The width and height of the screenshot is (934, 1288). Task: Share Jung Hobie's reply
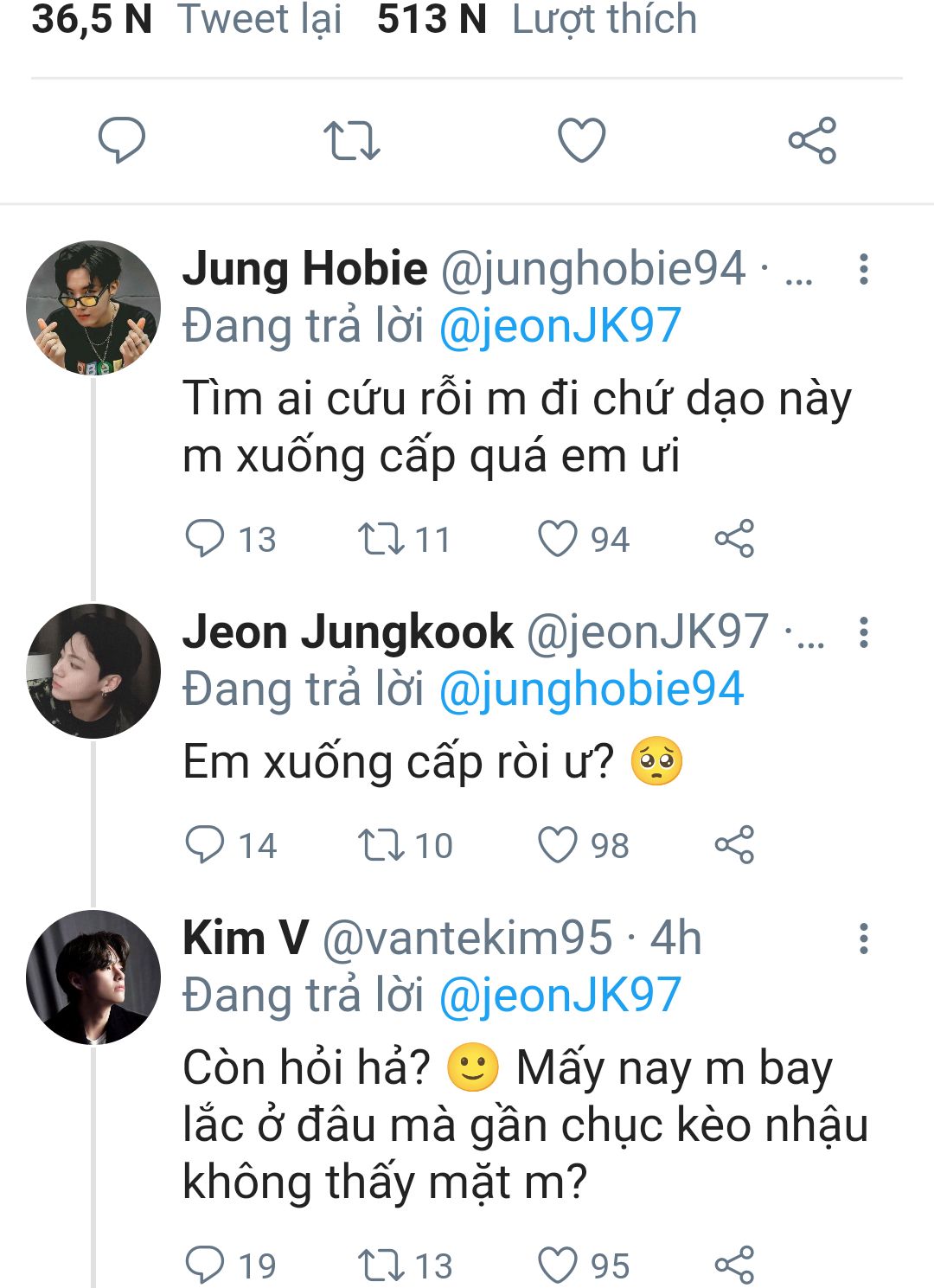point(734,538)
